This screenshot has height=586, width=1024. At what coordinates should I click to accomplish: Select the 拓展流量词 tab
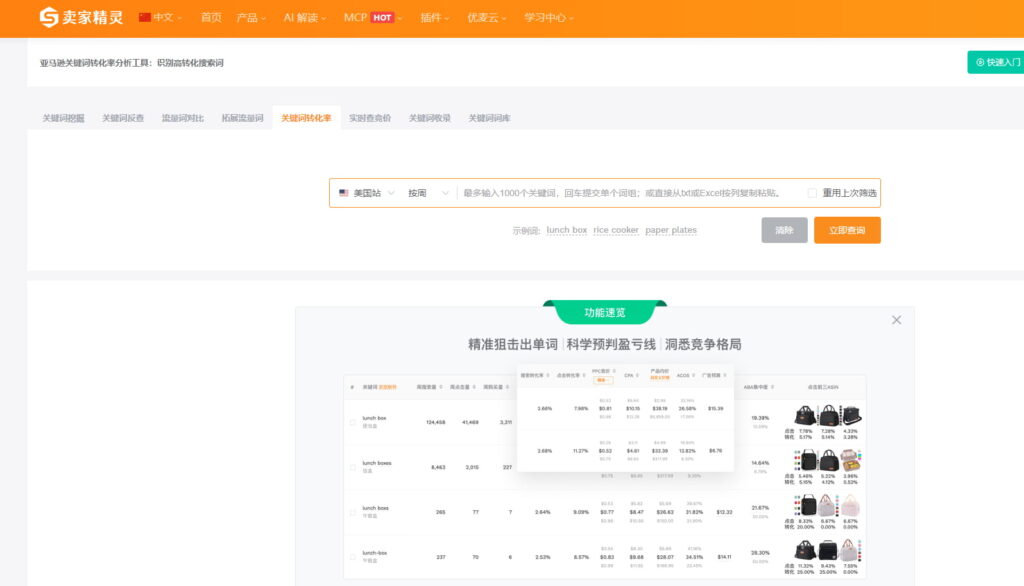point(242,118)
